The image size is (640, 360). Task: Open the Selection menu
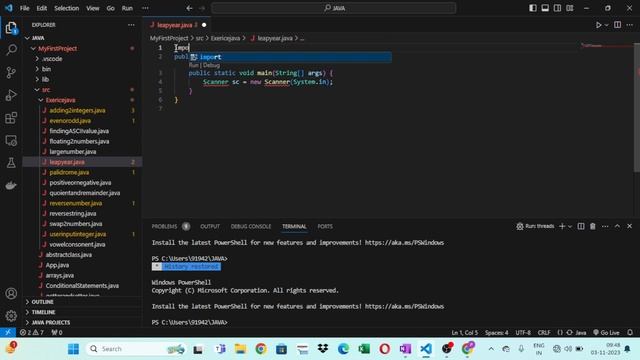[x=67, y=8]
